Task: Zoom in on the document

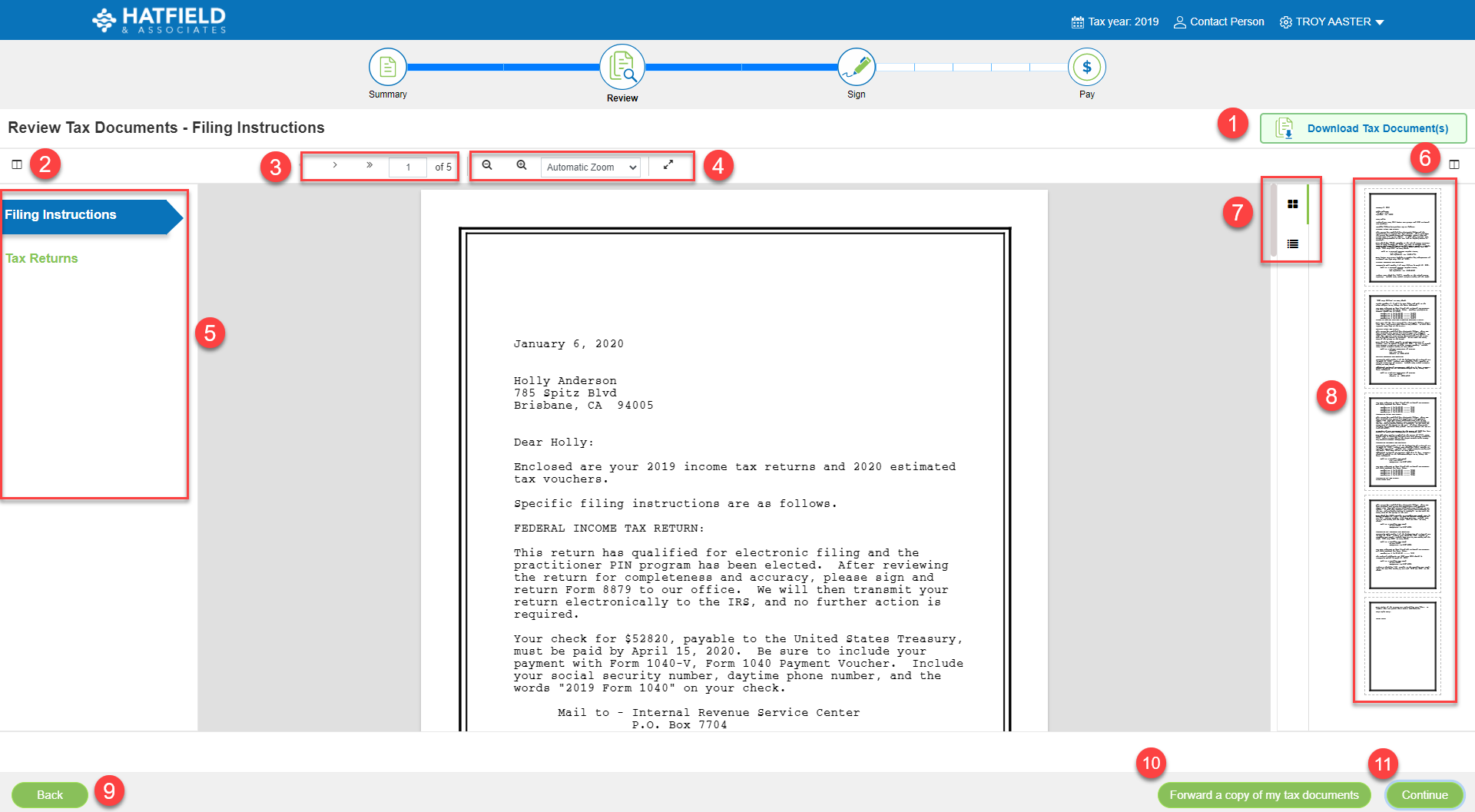Action: 522,165
